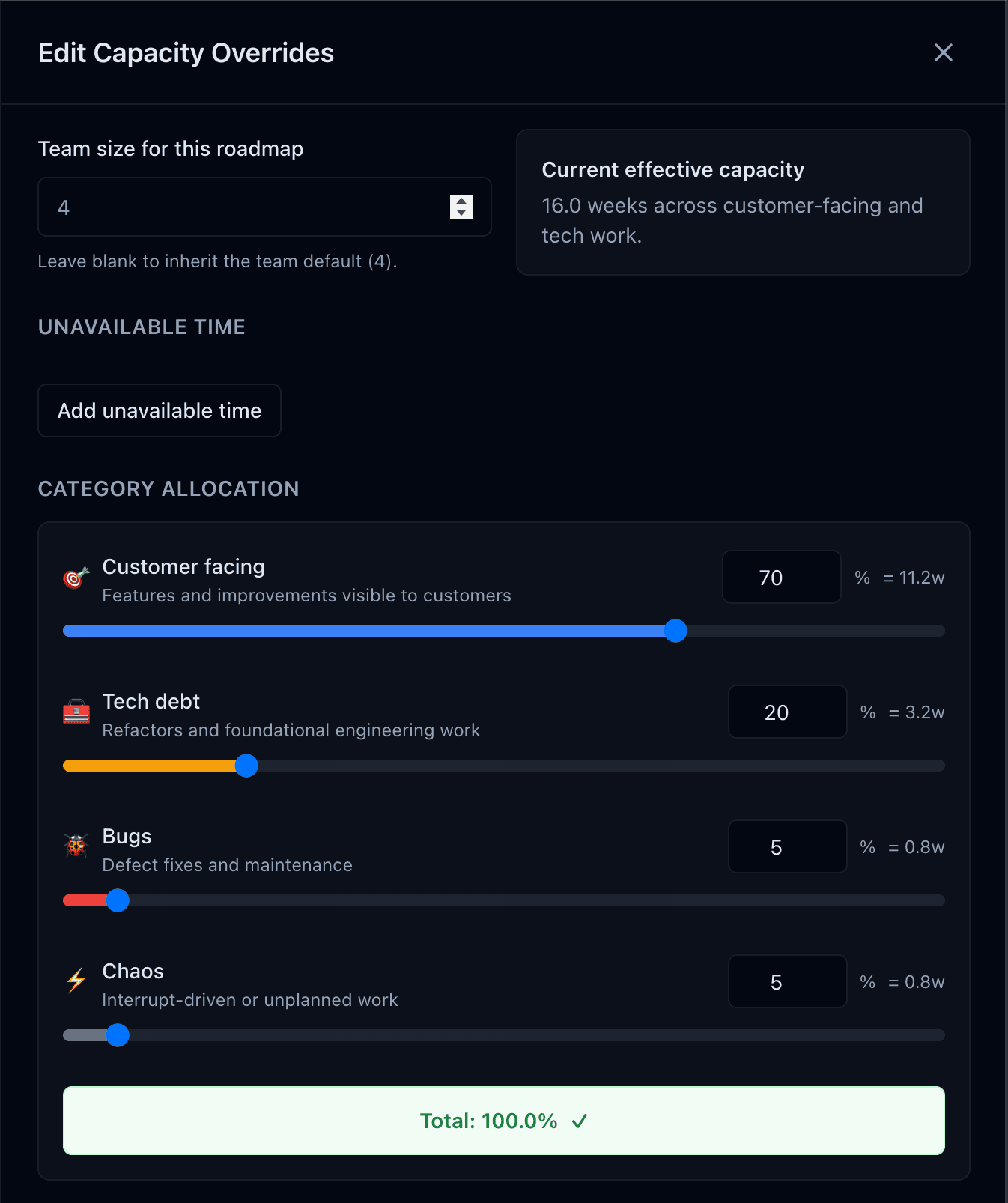1008x1203 pixels.
Task: Click the team size input showing 4
Action: pyautogui.click(x=225, y=207)
